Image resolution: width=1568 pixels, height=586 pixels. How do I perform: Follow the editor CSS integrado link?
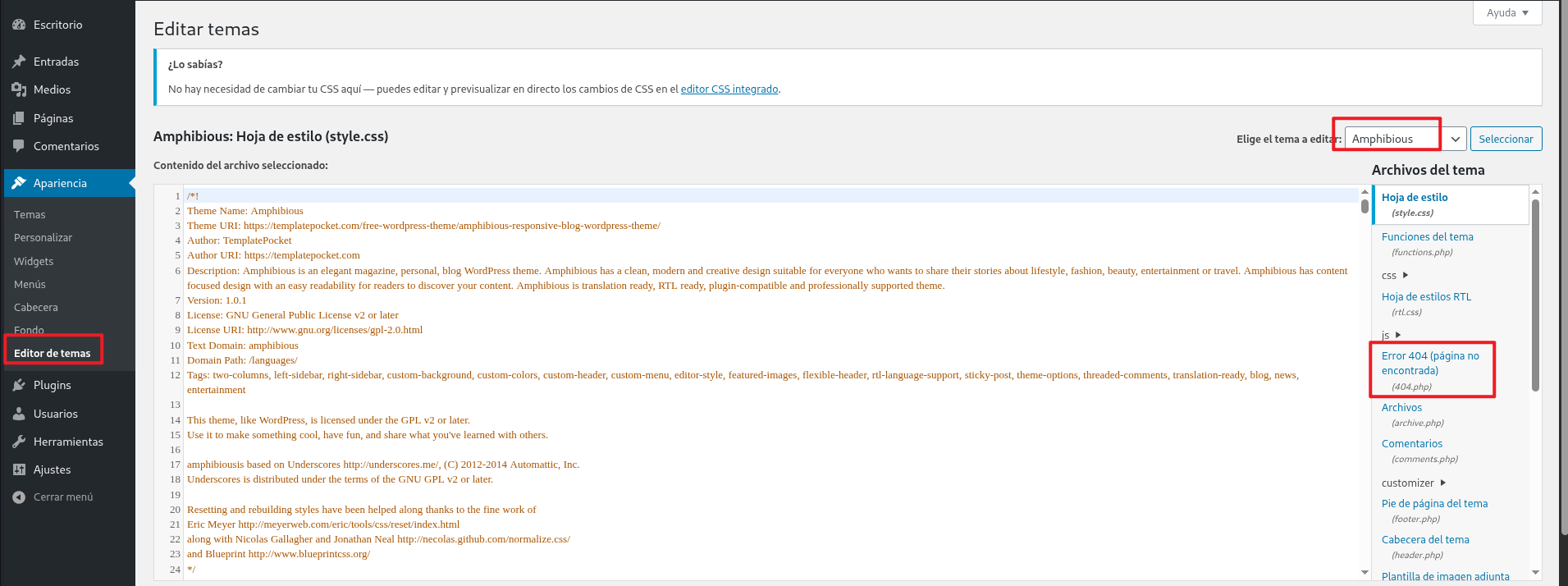729,89
